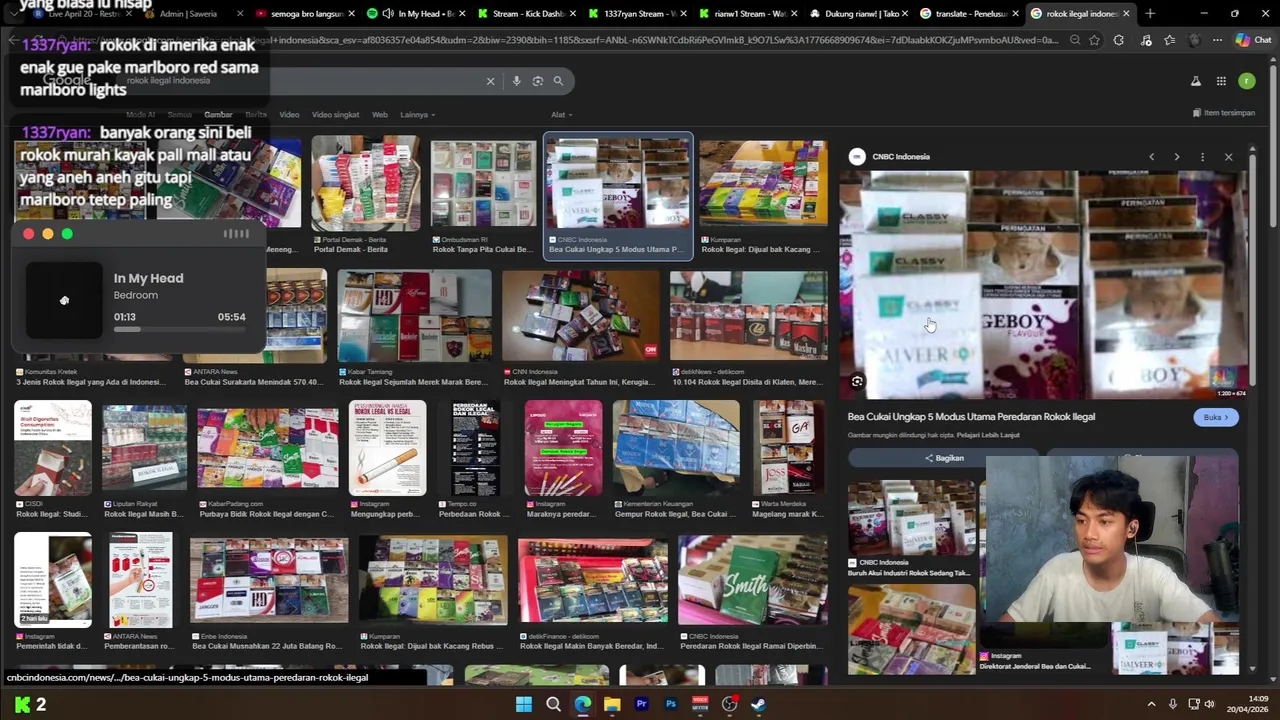Click the Bagikan share button
Image resolution: width=1280 pixels, height=720 pixels.
tap(943, 458)
